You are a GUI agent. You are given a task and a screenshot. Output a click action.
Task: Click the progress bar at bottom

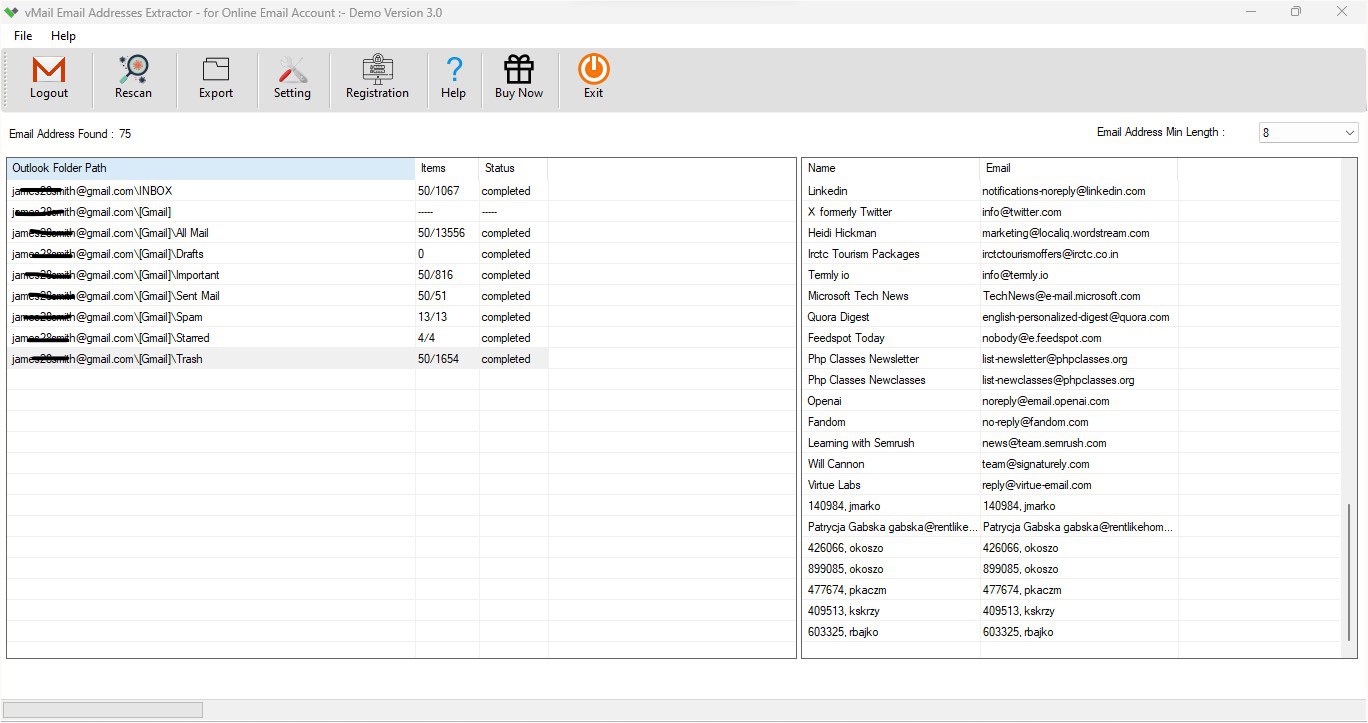point(103,710)
